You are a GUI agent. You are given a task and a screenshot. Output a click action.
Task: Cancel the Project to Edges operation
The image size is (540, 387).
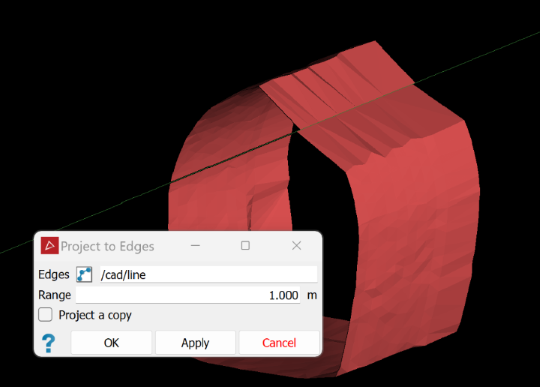(x=279, y=343)
